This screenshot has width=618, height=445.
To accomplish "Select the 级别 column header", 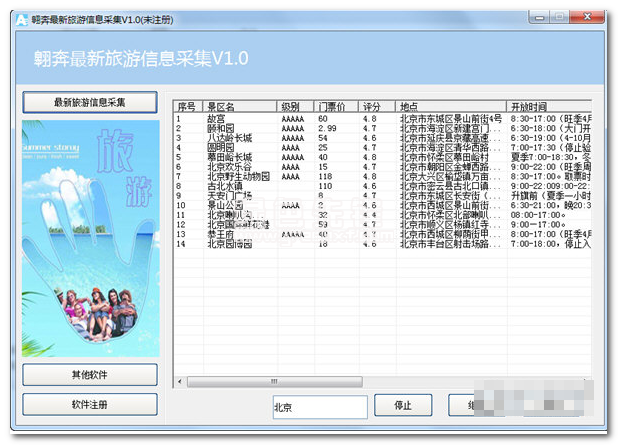I will [294, 106].
